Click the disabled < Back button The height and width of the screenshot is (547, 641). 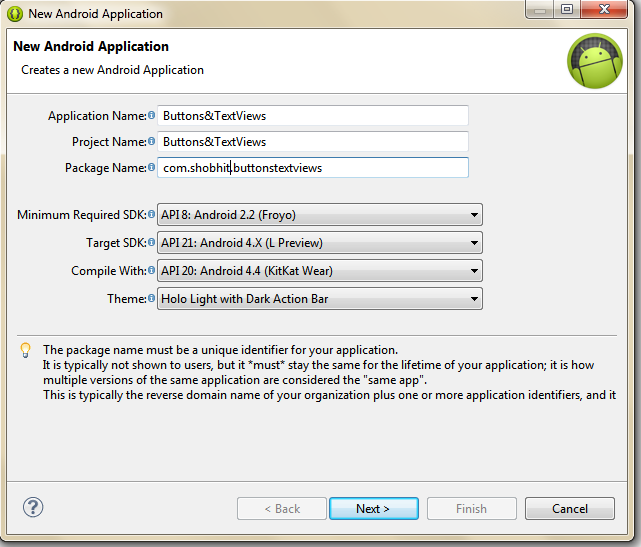click(x=282, y=509)
